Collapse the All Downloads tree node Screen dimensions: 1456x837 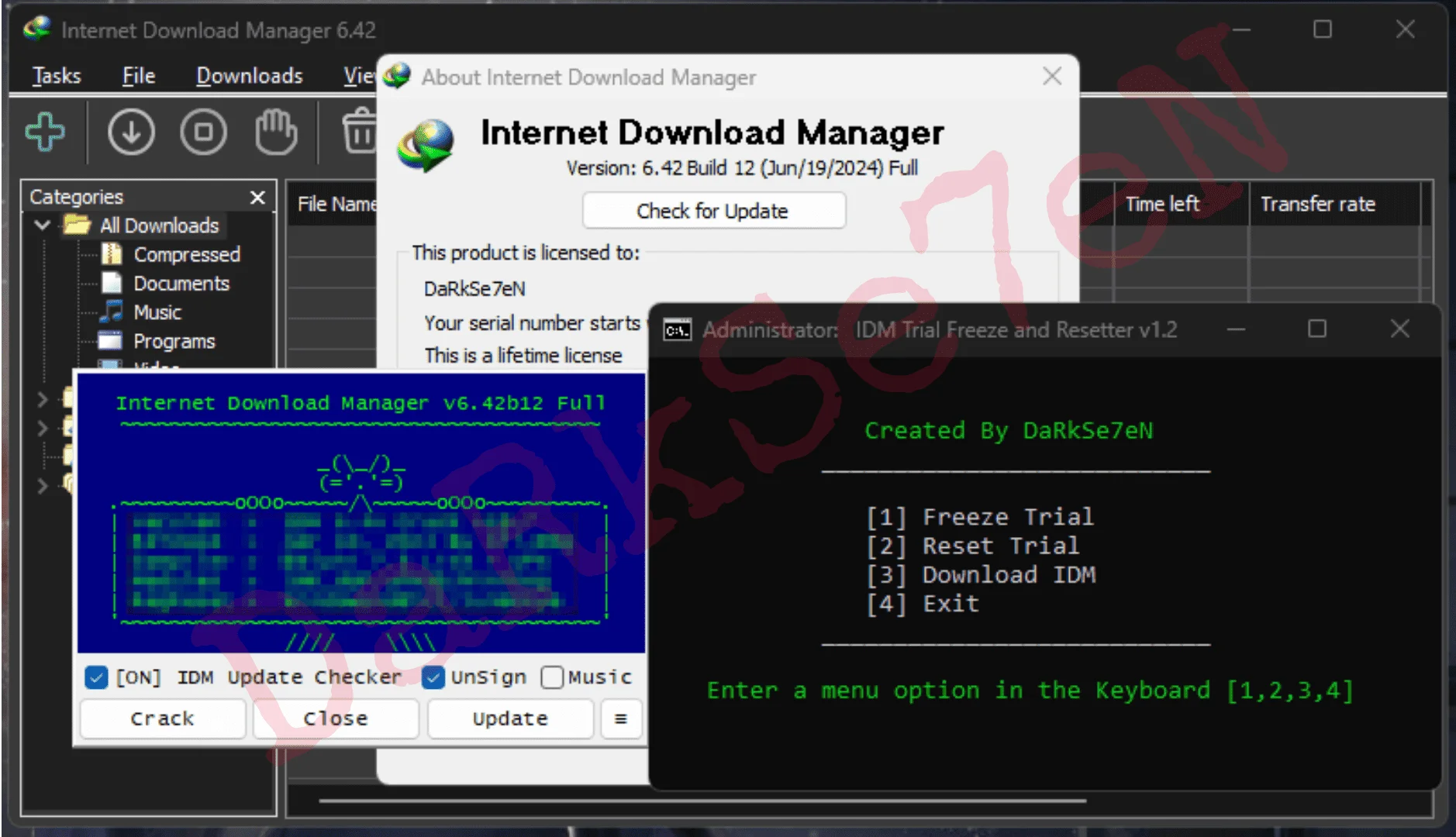[x=43, y=226]
